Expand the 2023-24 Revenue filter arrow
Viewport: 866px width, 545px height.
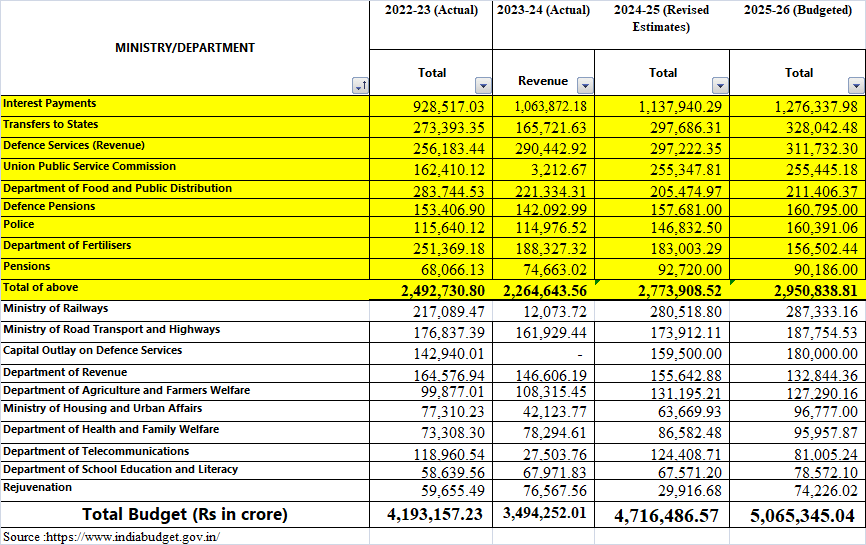pos(585,86)
